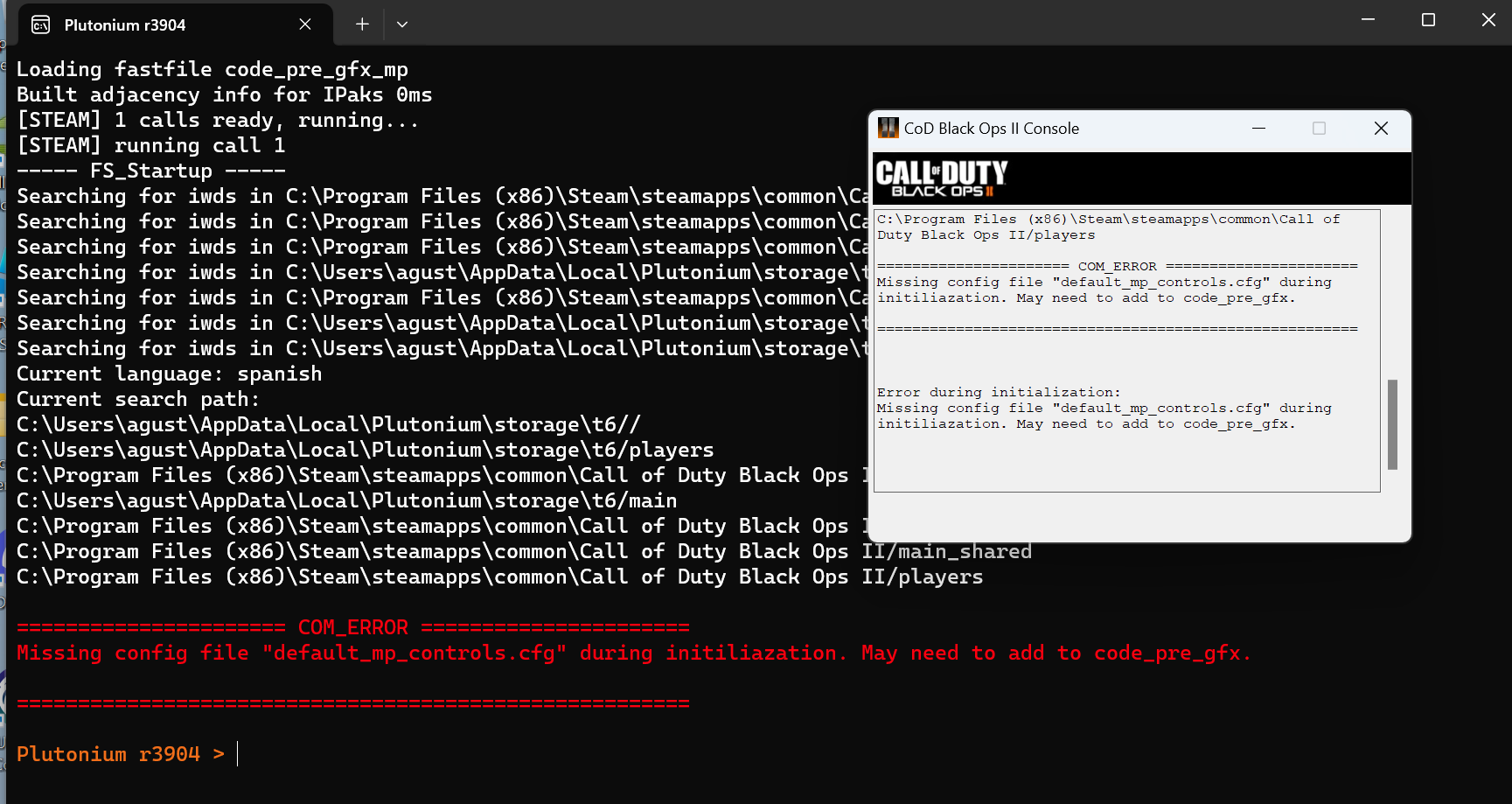Click the 'Current search path:' line

click(x=138, y=399)
